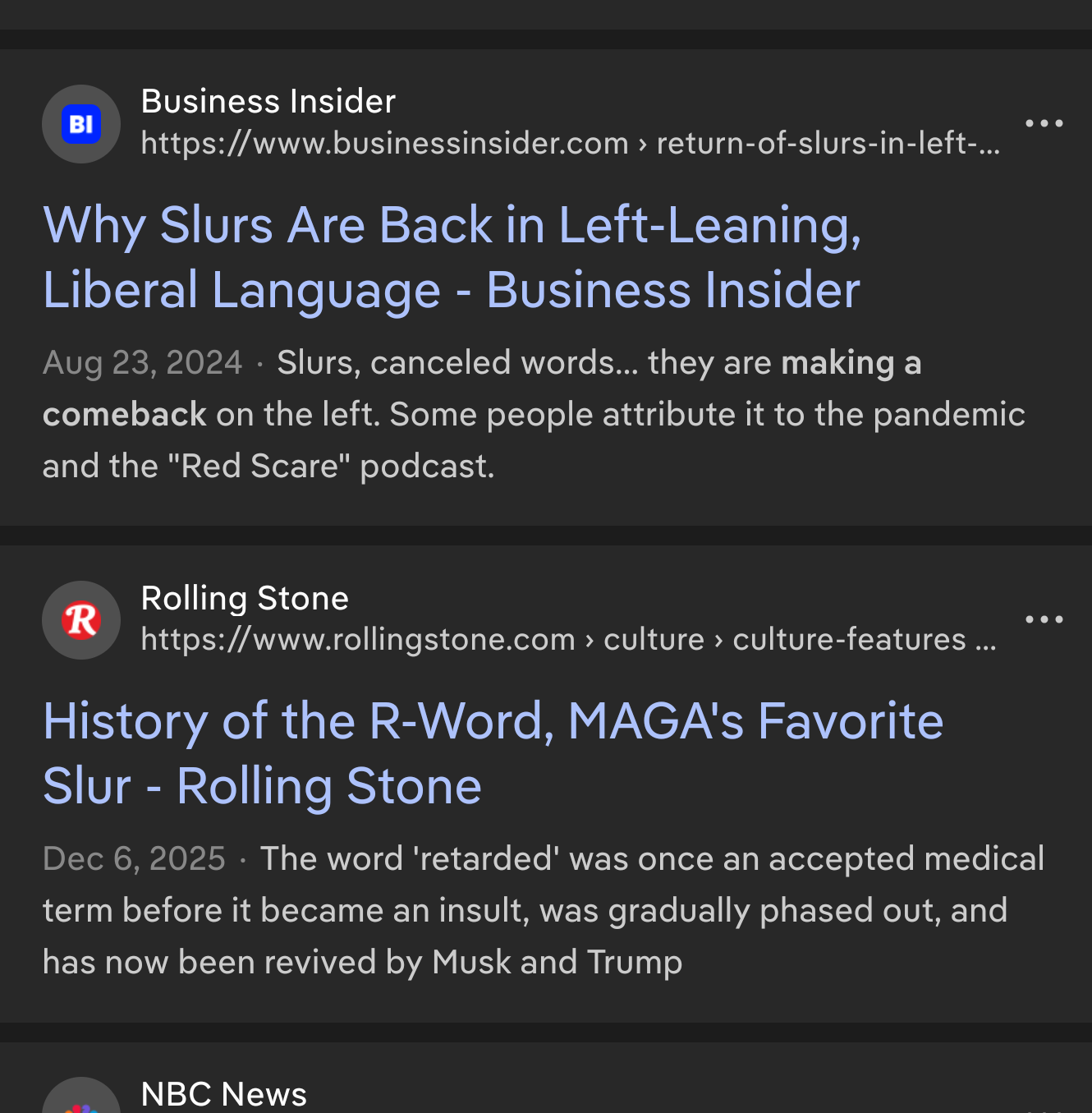This screenshot has height=1113, width=1092.
Task: Open "History of the R-Word" article headline
Action: pyautogui.click(x=493, y=721)
